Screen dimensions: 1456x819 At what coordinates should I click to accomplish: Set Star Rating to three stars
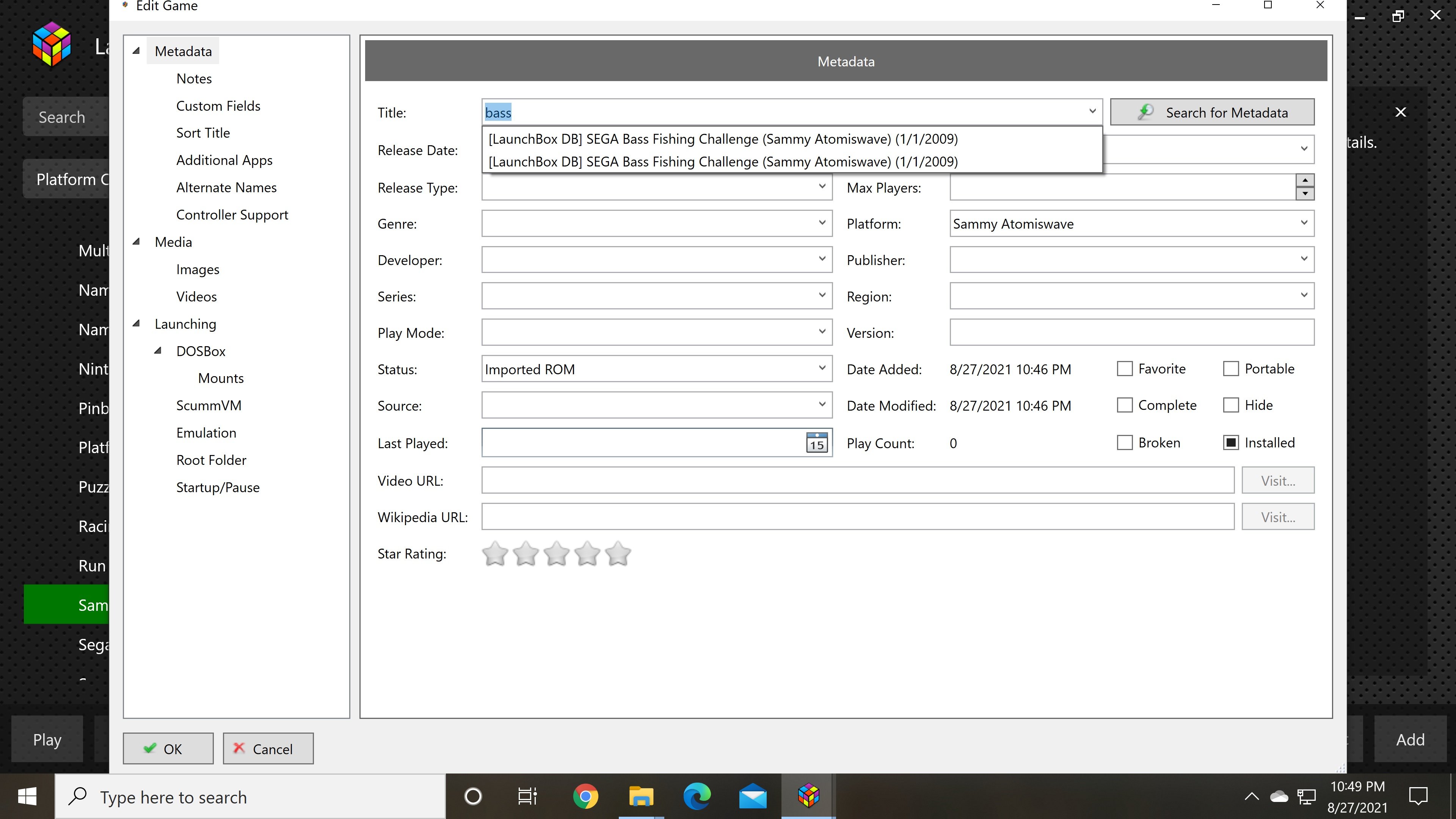(557, 553)
